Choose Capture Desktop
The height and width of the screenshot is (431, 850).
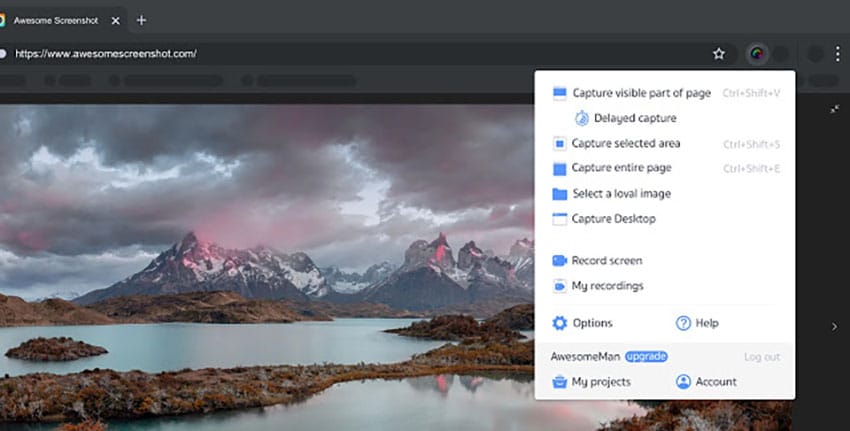[x=604, y=219]
